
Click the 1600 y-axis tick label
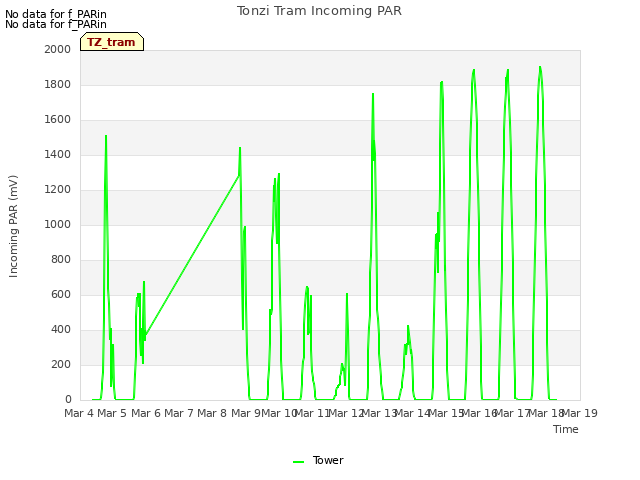point(58,120)
